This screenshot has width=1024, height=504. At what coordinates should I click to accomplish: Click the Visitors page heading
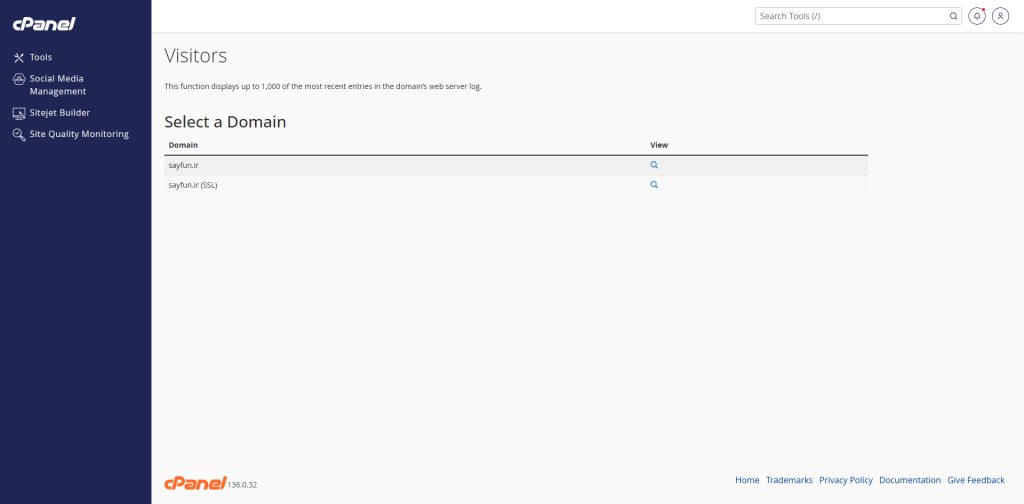(196, 56)
